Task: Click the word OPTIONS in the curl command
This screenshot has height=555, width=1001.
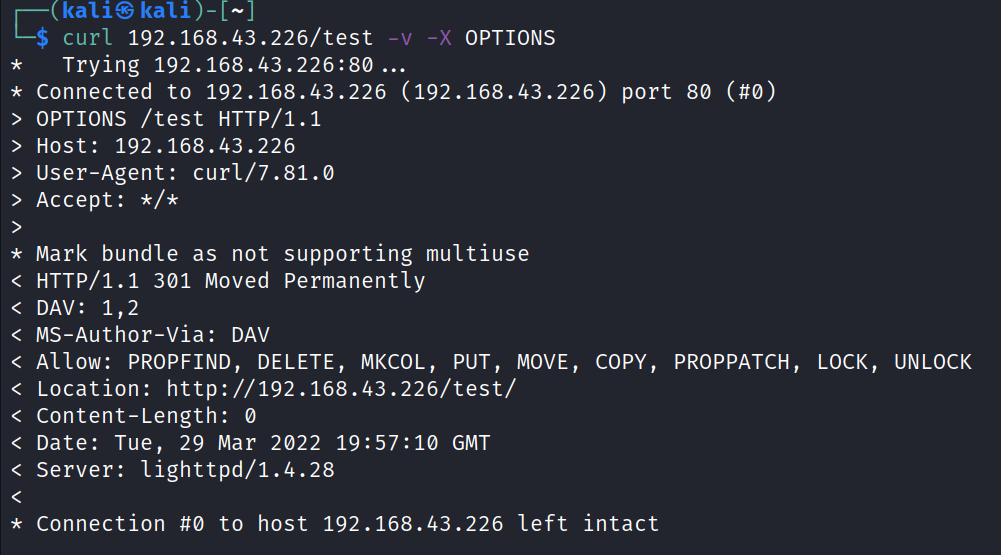Action: coord(510,38)
